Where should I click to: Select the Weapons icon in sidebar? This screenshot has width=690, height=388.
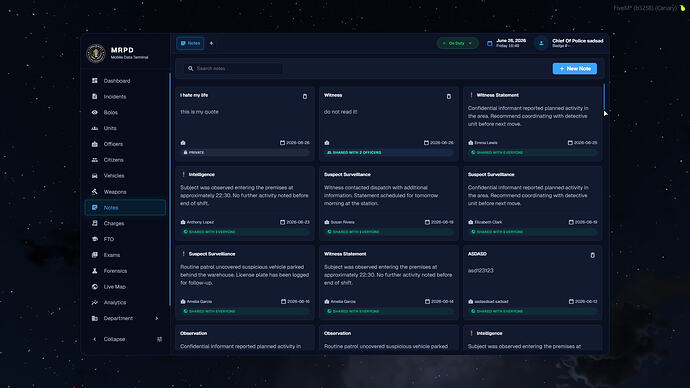(x=95, y=192)
